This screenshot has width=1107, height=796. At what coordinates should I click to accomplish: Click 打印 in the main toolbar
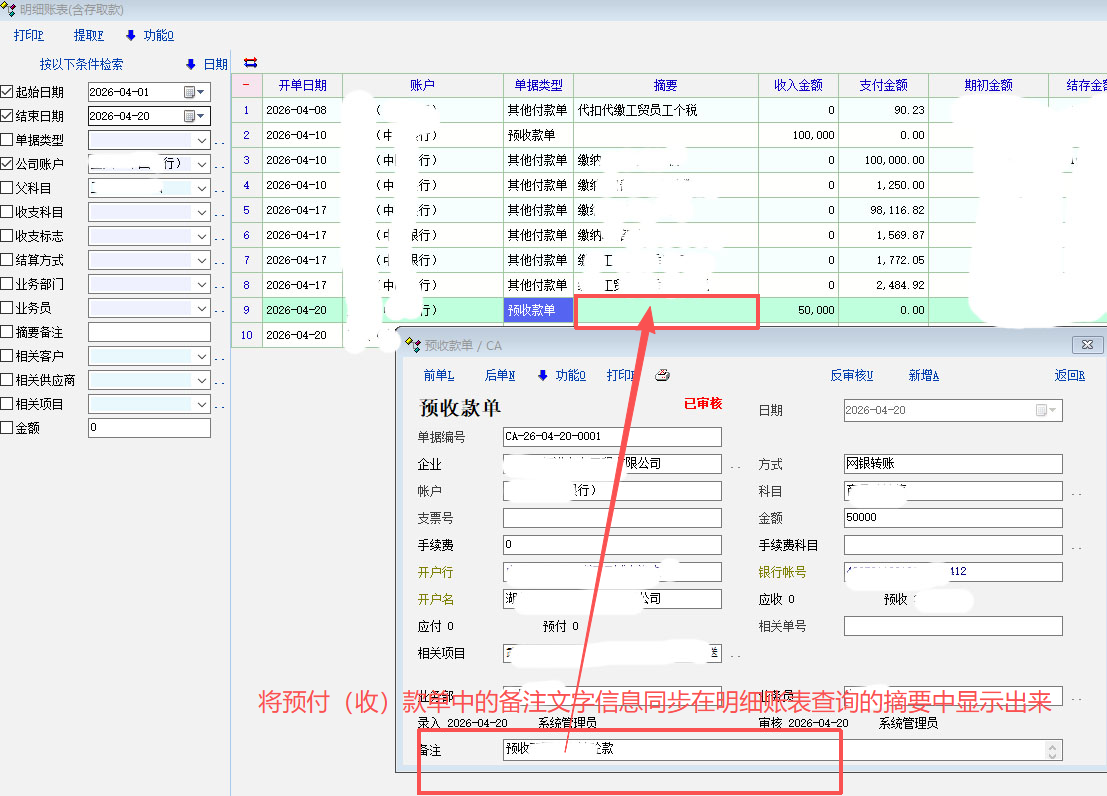click(x=29, y=35)
